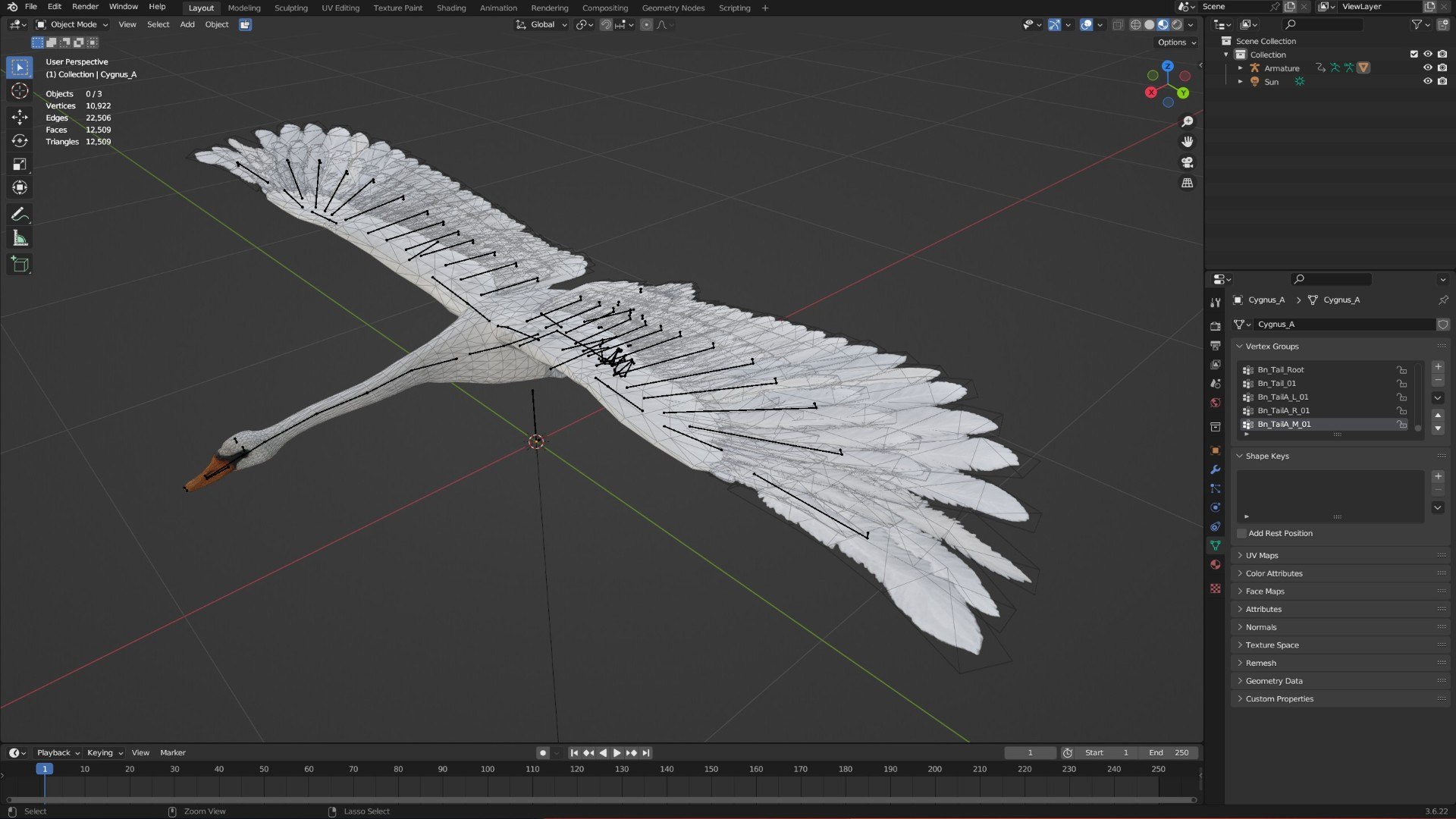Image resolution: width=1456 pixels, height=819 pixels.
Task: Open Object Data properties tab
Action: click(x=1216, y=545)
